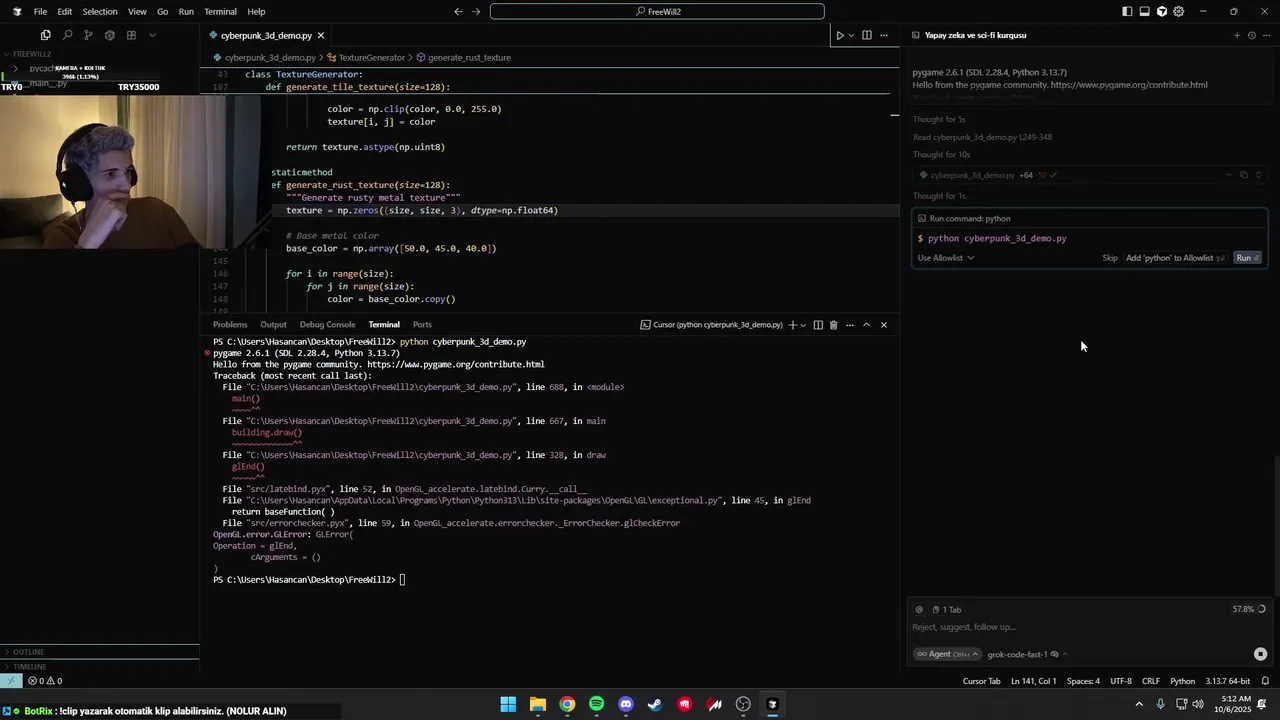Toggle the primary sidebar layout icon
This screenshot has height=720, width=1280.
(x=1127, y=12)
